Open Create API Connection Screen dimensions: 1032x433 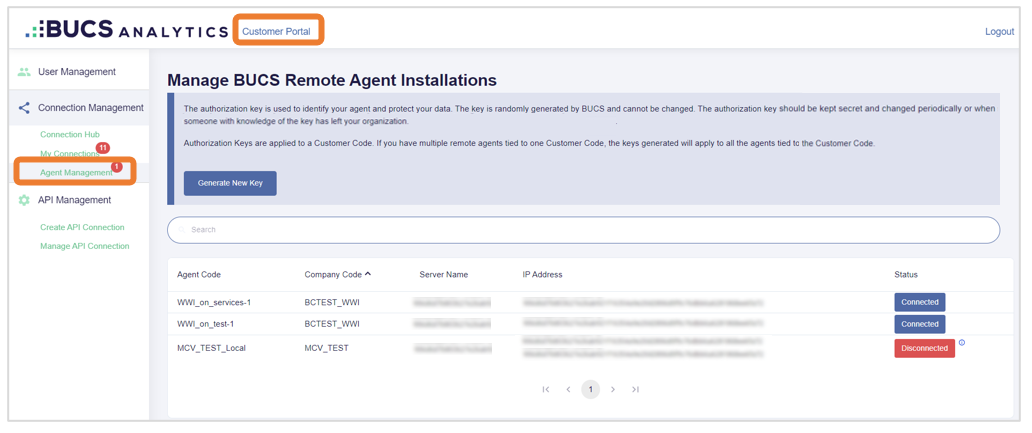point(82,227)
